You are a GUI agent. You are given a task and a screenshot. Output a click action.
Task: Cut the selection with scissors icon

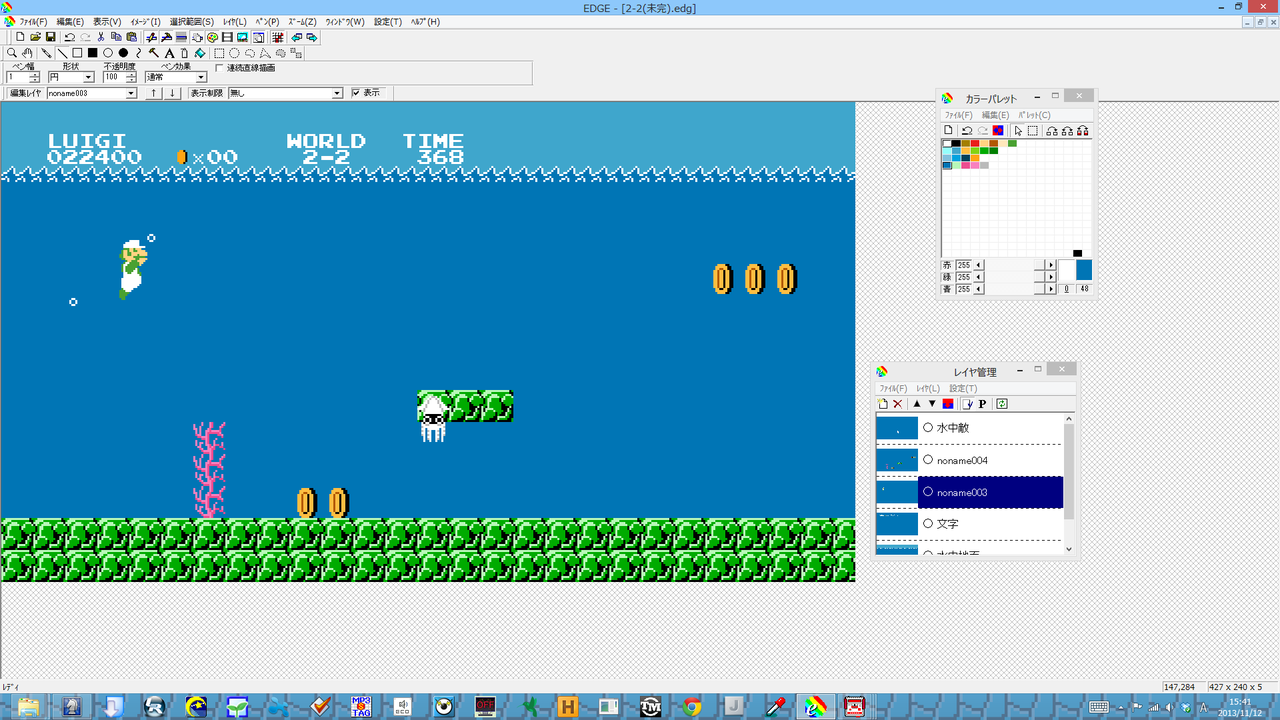coord(101,37)
